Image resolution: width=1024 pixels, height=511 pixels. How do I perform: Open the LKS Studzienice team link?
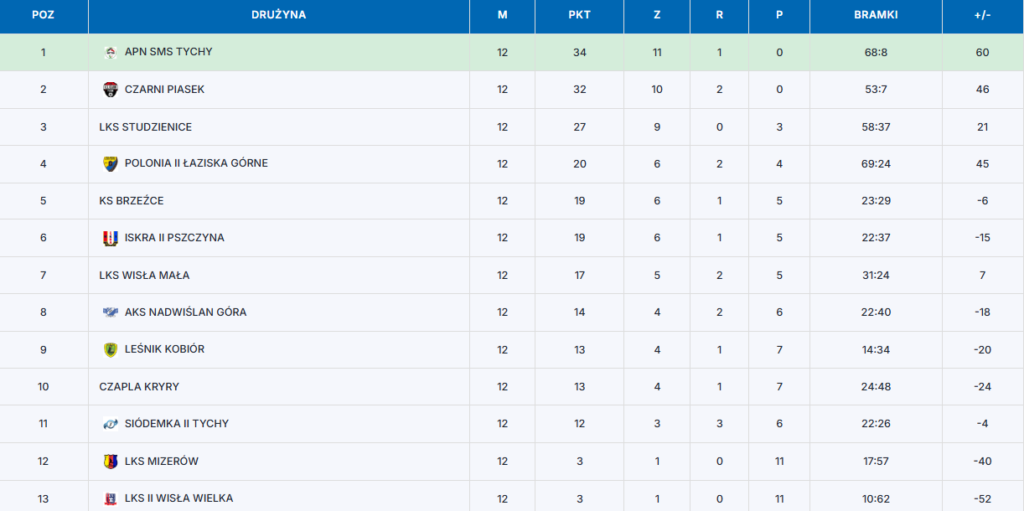pyautogui.click(x=145, y=127)
